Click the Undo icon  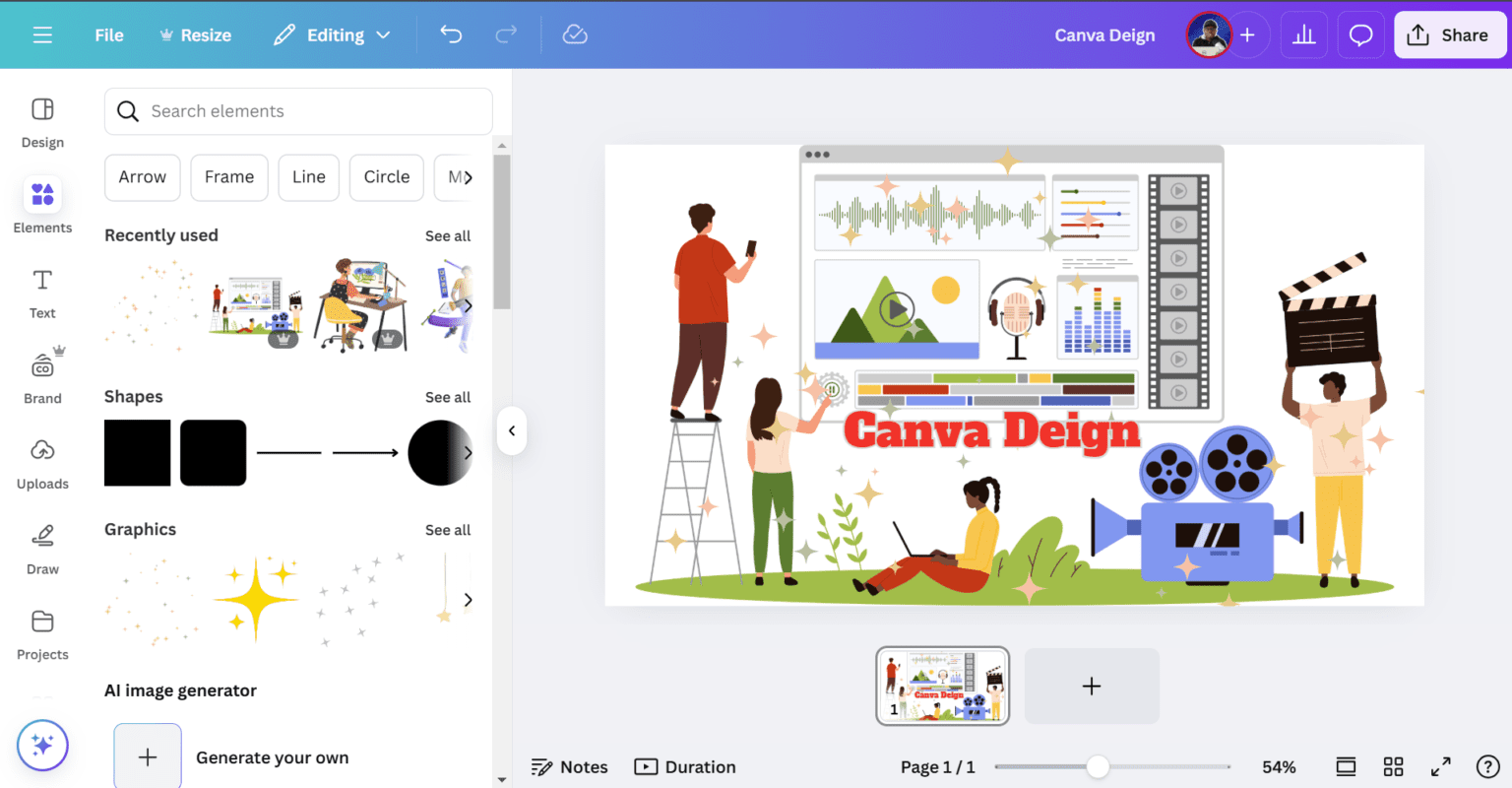[x=451, y=33]
